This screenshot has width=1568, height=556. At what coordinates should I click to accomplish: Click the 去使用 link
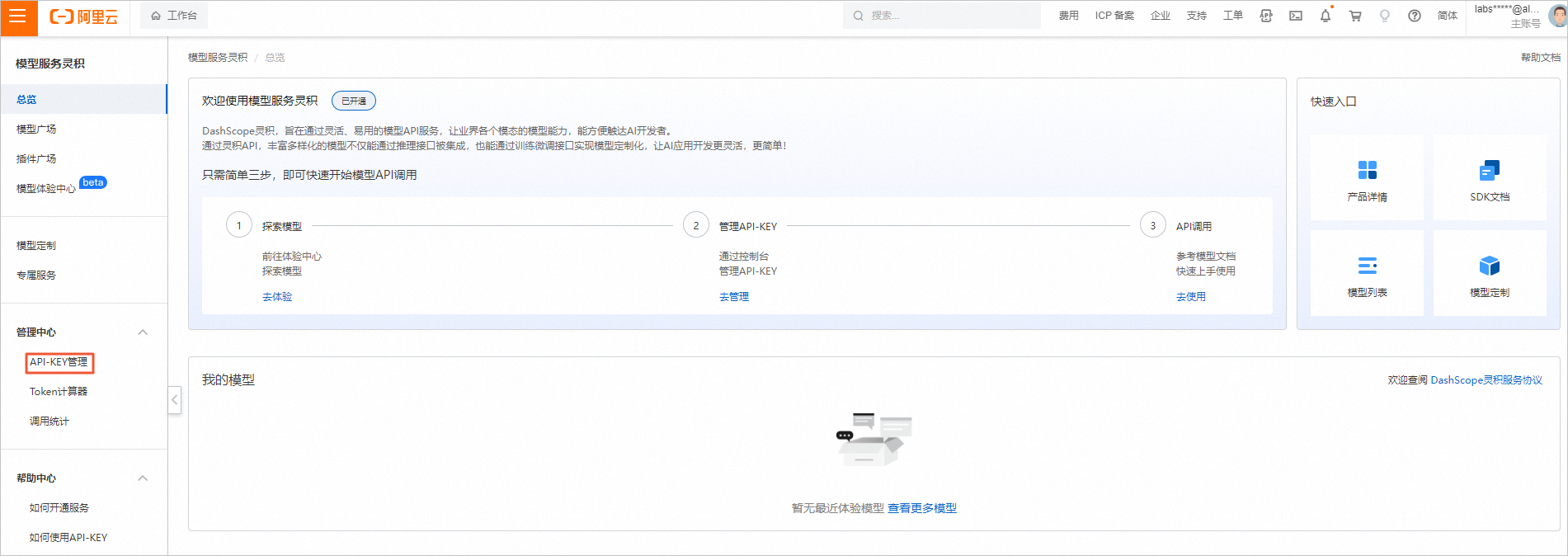(x=1191, y=297)
